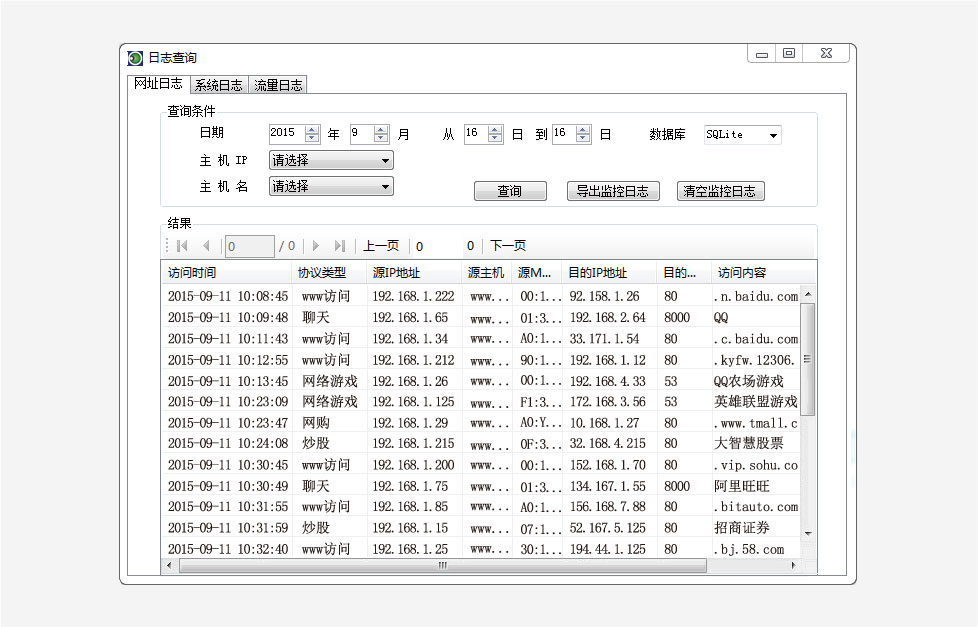Click the last page navigation icon
The width and height of the screenshot is (978, 627).
pos(338,245)
